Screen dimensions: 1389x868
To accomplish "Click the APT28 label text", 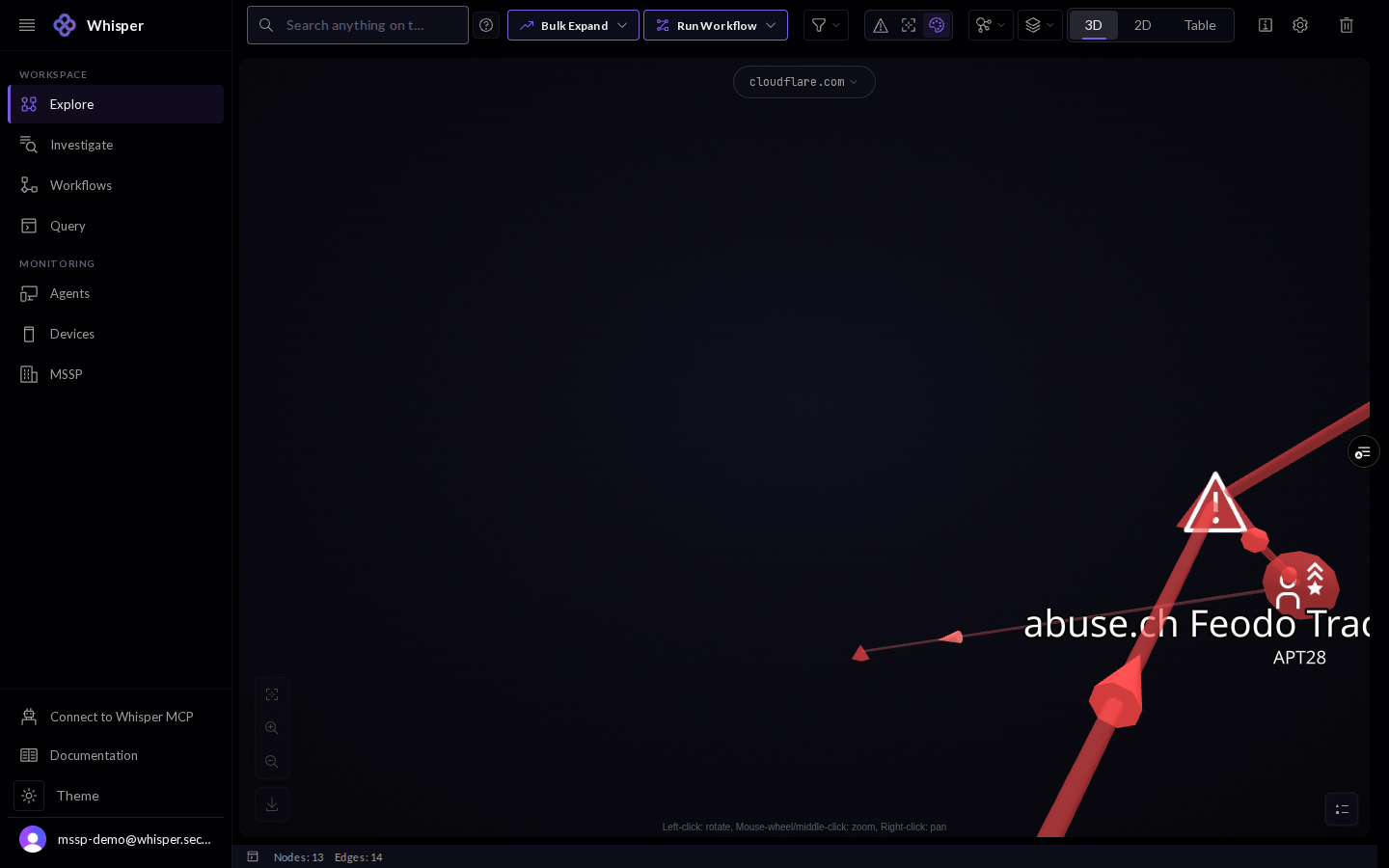I will 1299,658.
